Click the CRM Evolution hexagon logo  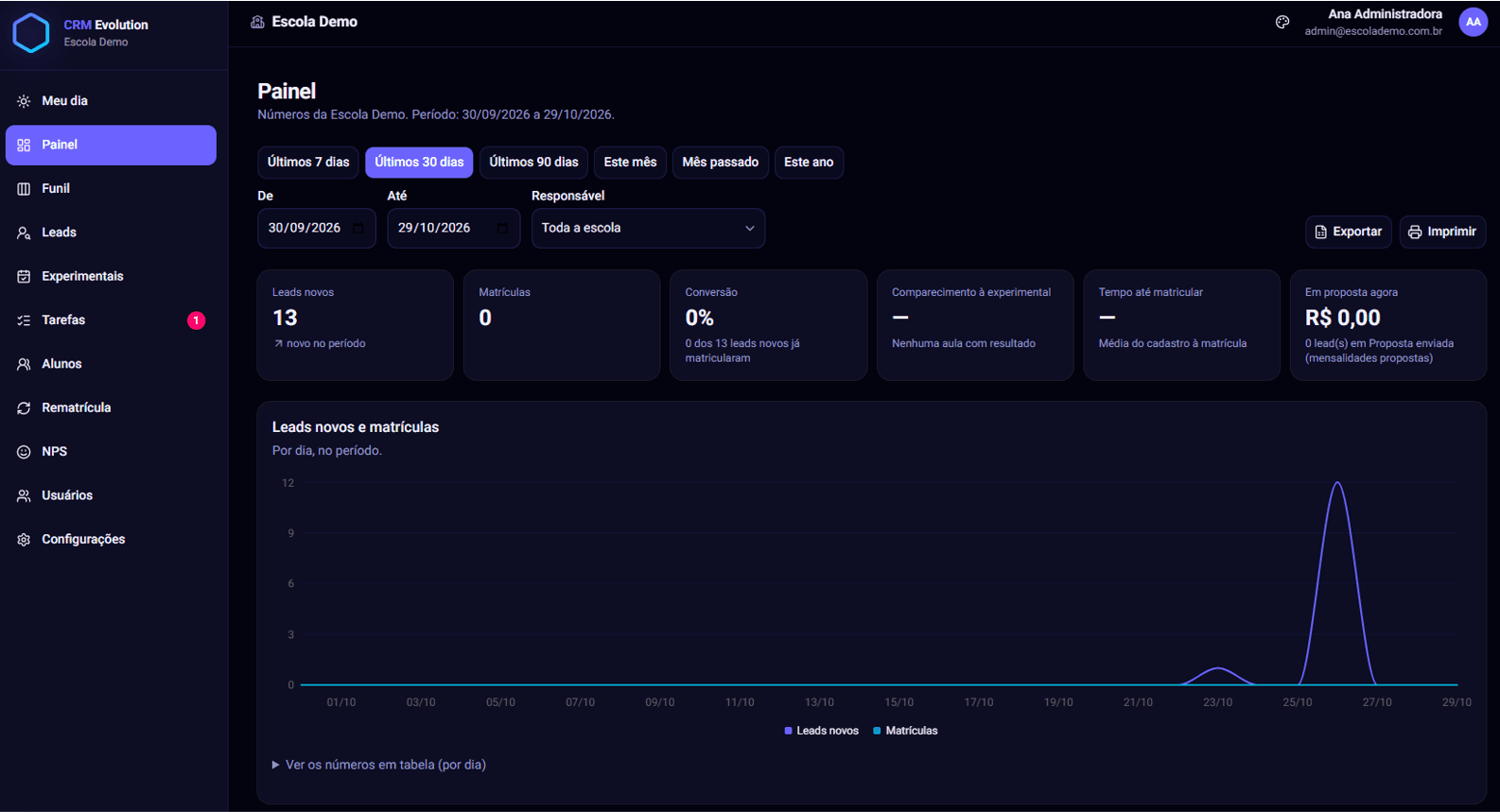tap(31, 33)
